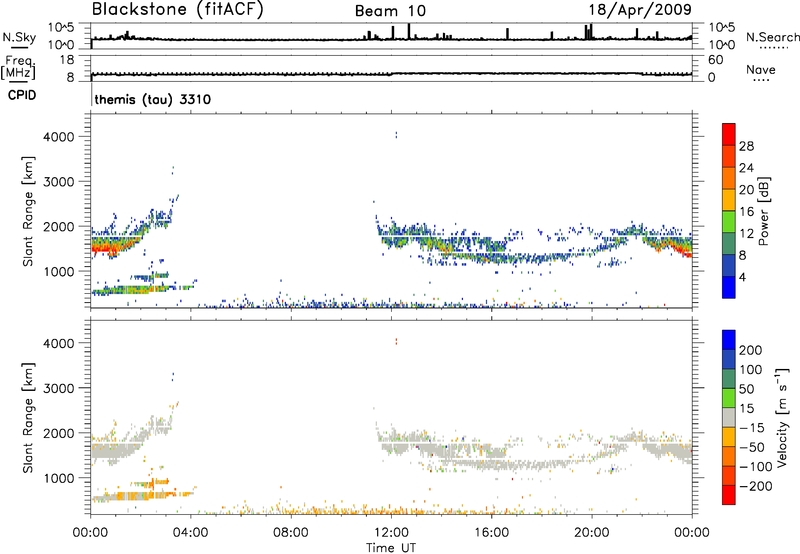This screenshot has height=554, width=800.
Task: Click the '04:00' time tick label
Action: (190, 533)
